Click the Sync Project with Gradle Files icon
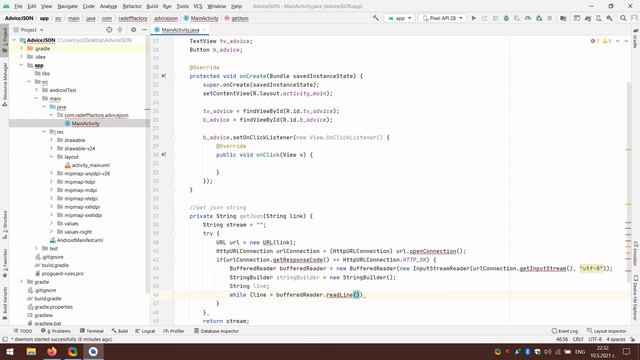Viewport: 640px width, 360px height. coord(588,18)
